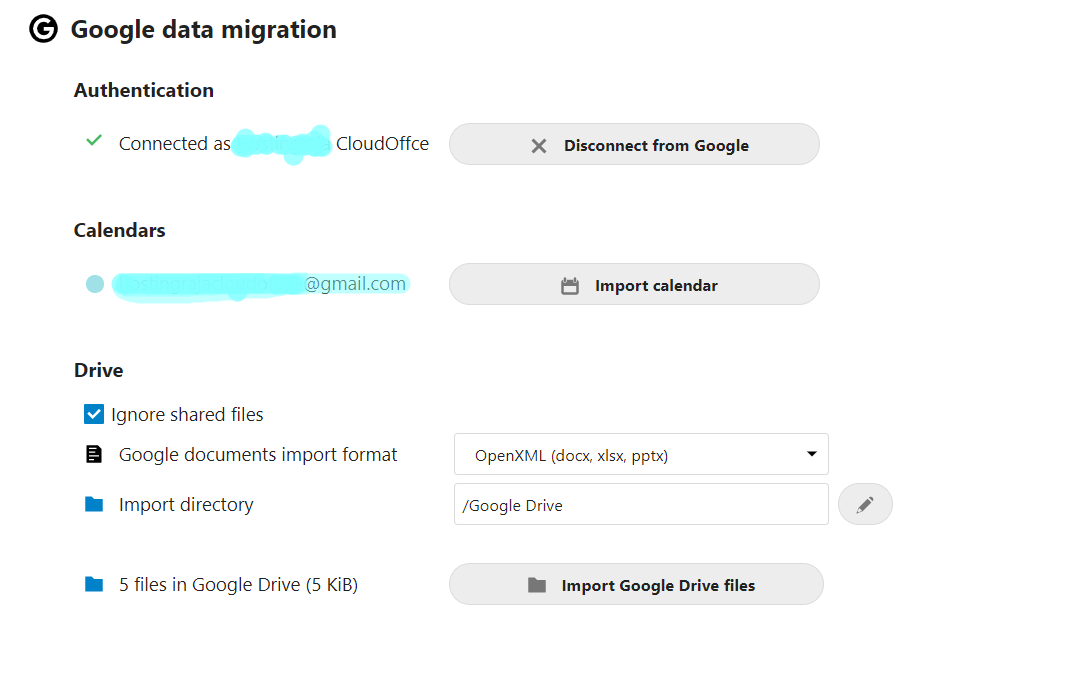This screenshot has width=1085, height=694.
Task: Toggle the Ignore shared files checkbox
Action: 94,414
